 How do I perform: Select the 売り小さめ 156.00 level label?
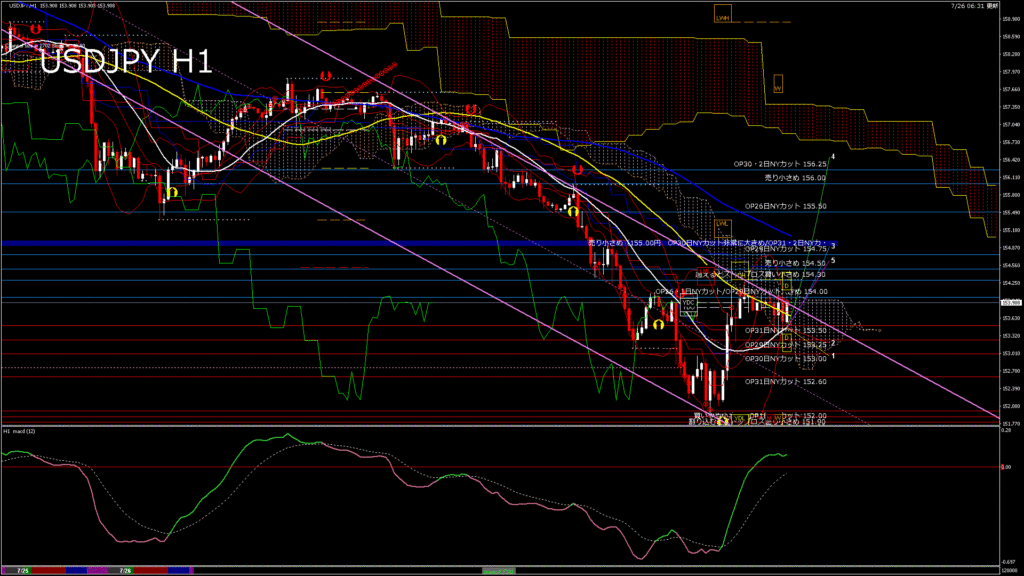pos(795,177)
